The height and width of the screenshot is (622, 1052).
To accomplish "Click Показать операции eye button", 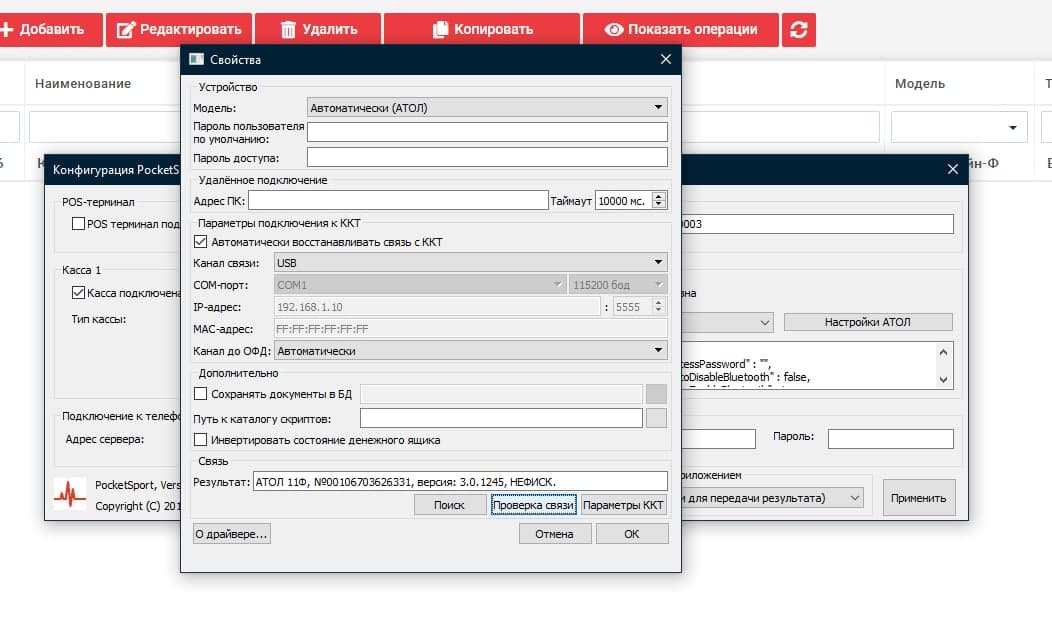I will pyautogui.click(x=679, y=29).
